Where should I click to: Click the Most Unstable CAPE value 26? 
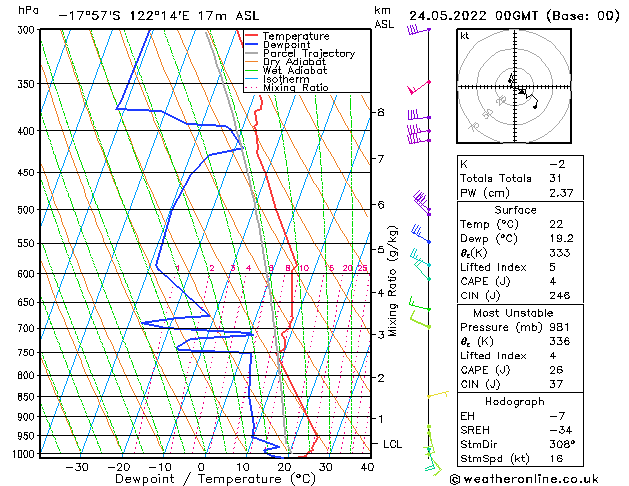point(556,370)
